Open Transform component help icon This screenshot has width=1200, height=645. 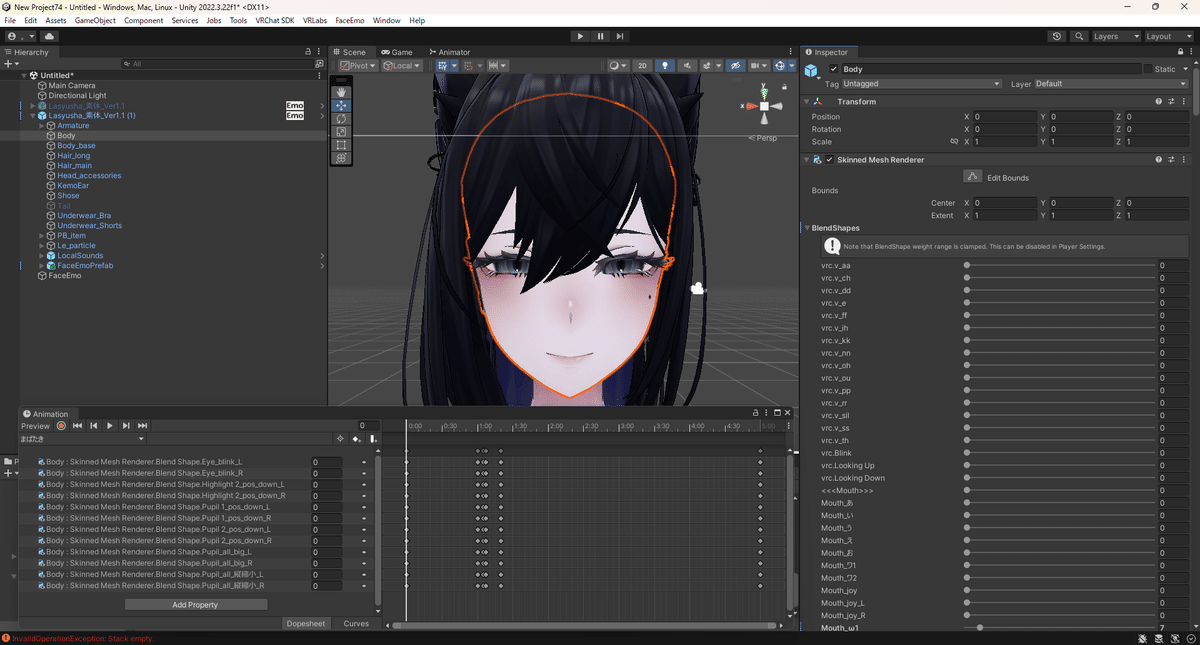click(1159, 101)
